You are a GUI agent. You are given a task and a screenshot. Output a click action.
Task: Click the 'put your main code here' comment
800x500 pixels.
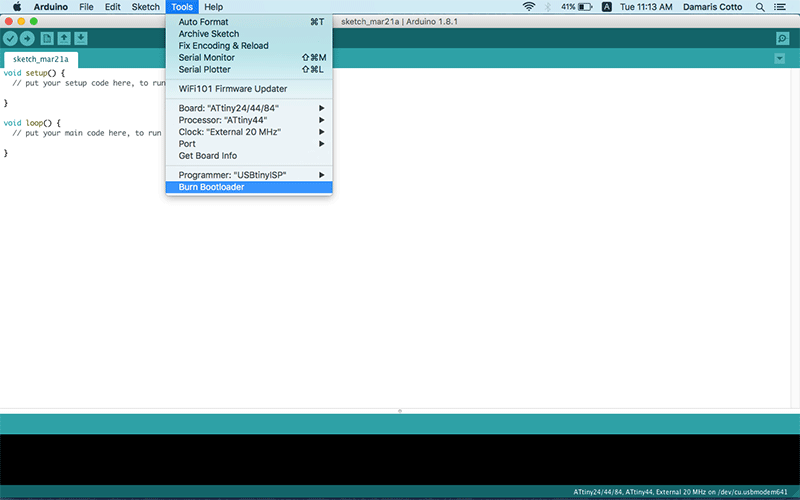tap(87, 133)
